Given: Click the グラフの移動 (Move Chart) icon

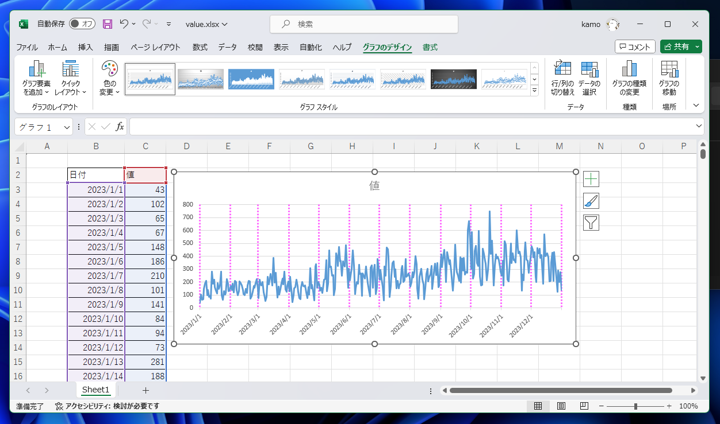Looking at the screenshot, I should [668, 71].
